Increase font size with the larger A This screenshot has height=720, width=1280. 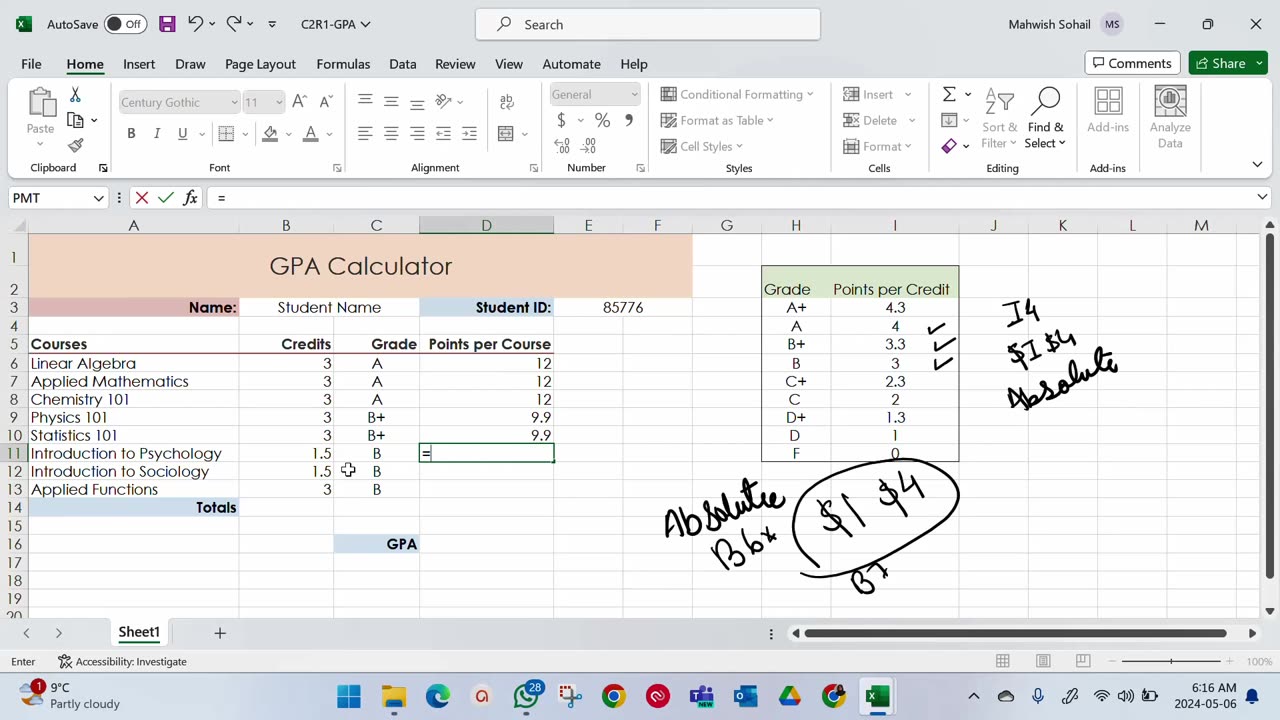[x=299, y=102]
